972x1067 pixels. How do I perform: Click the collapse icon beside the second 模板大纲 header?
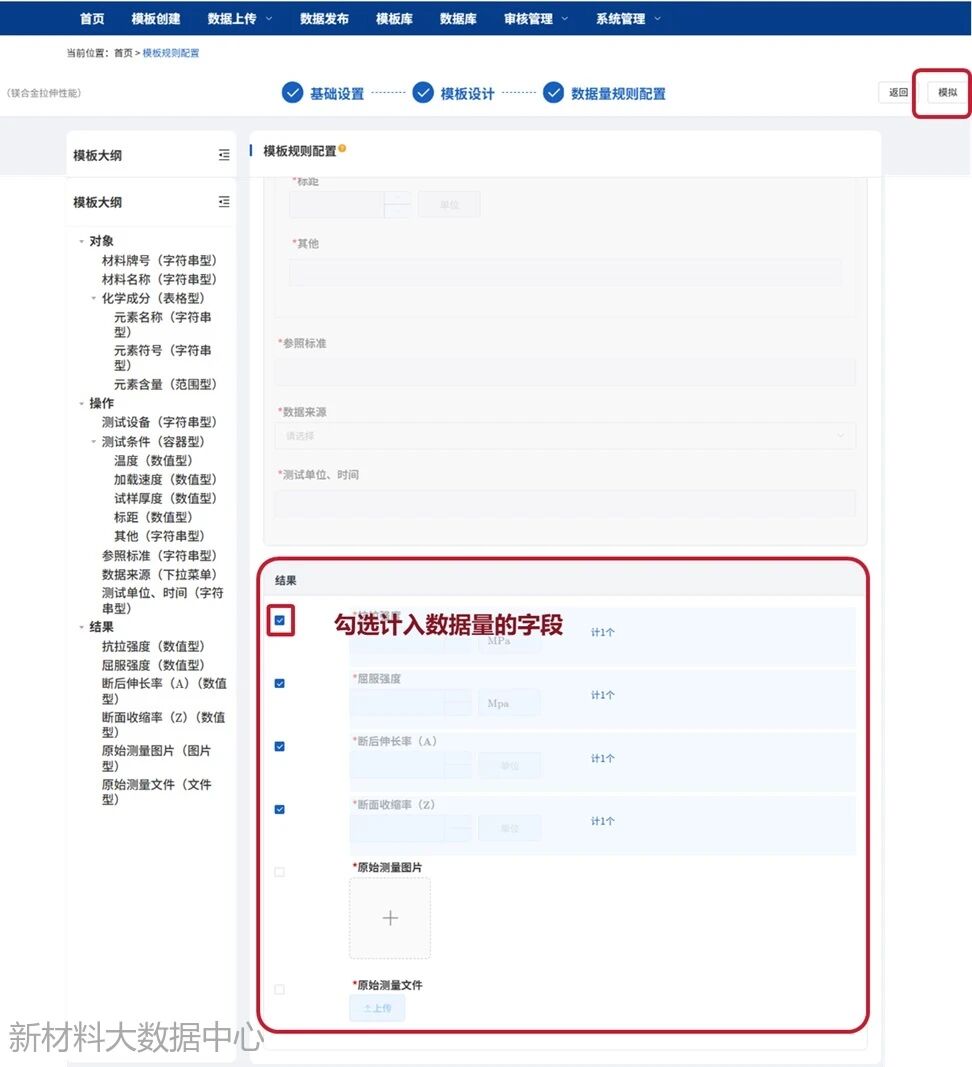pyautogui.click(x=224, y=202)
